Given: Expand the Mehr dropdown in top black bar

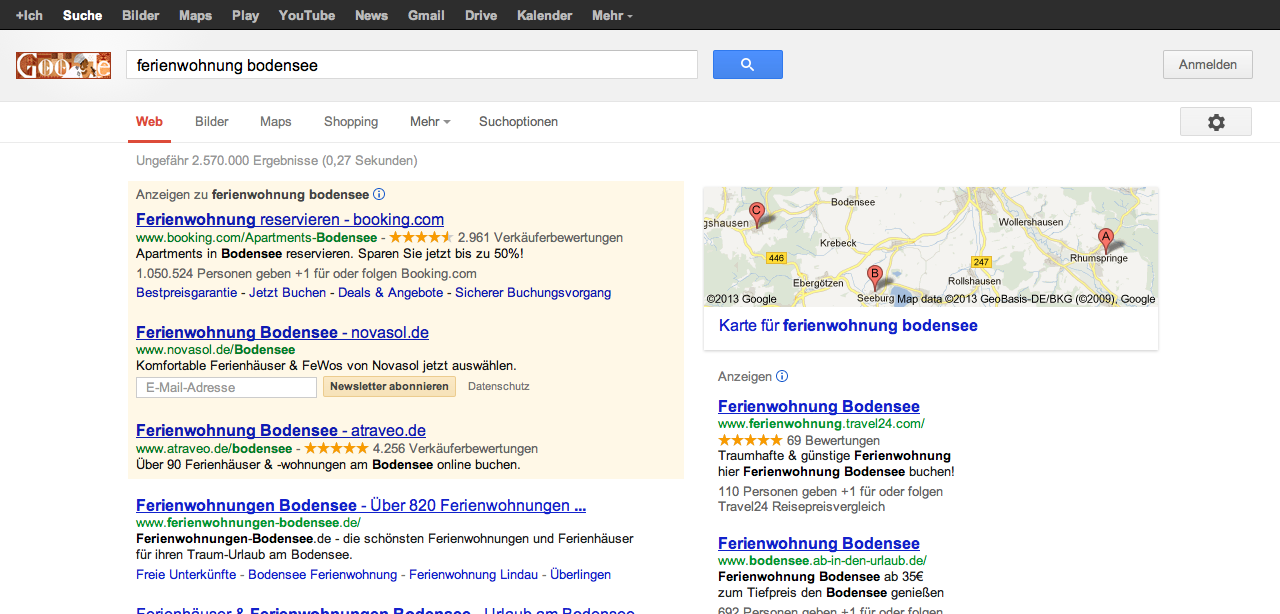Looking at the screenshot, I should [612, 15].
